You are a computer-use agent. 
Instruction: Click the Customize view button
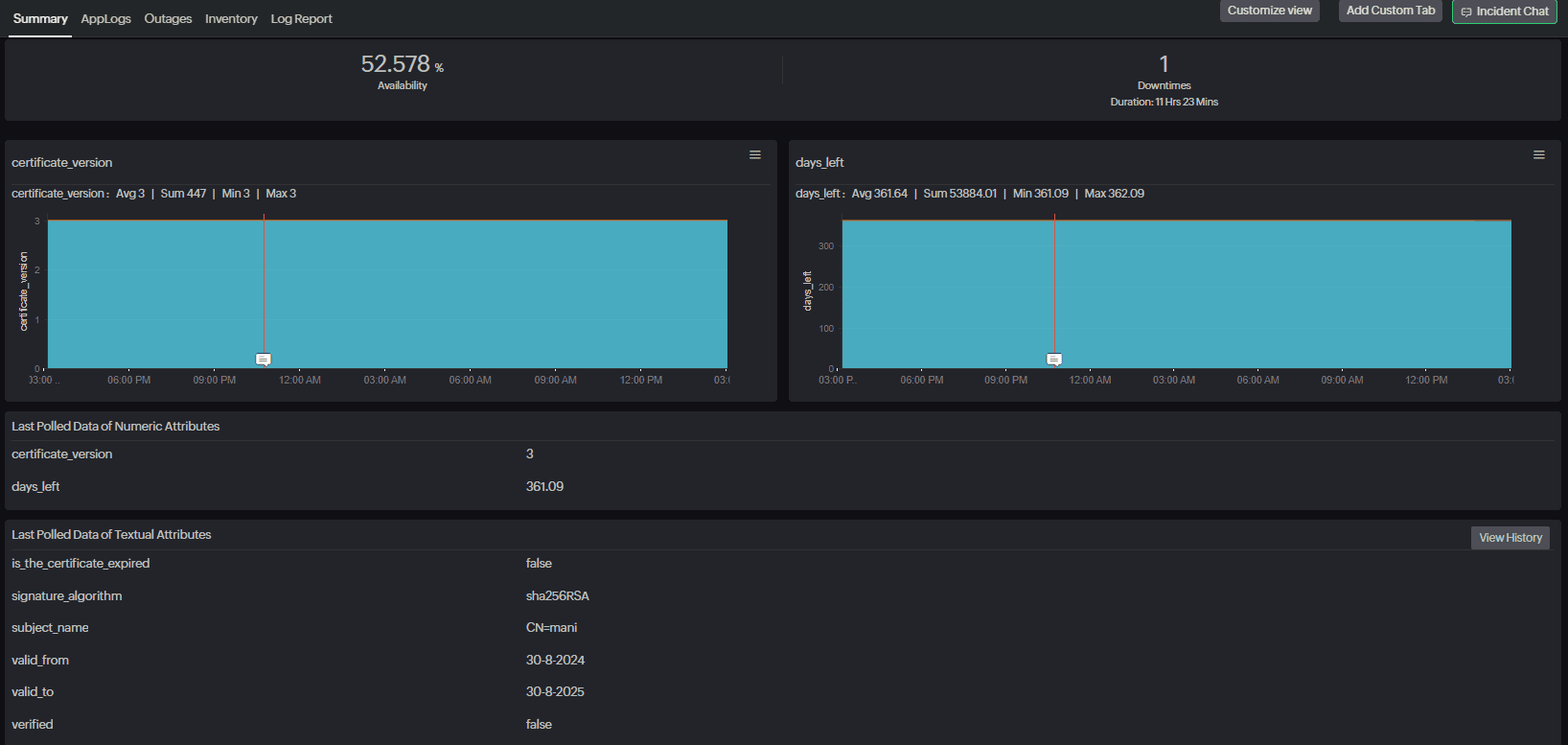click(x=1270, y=11)
